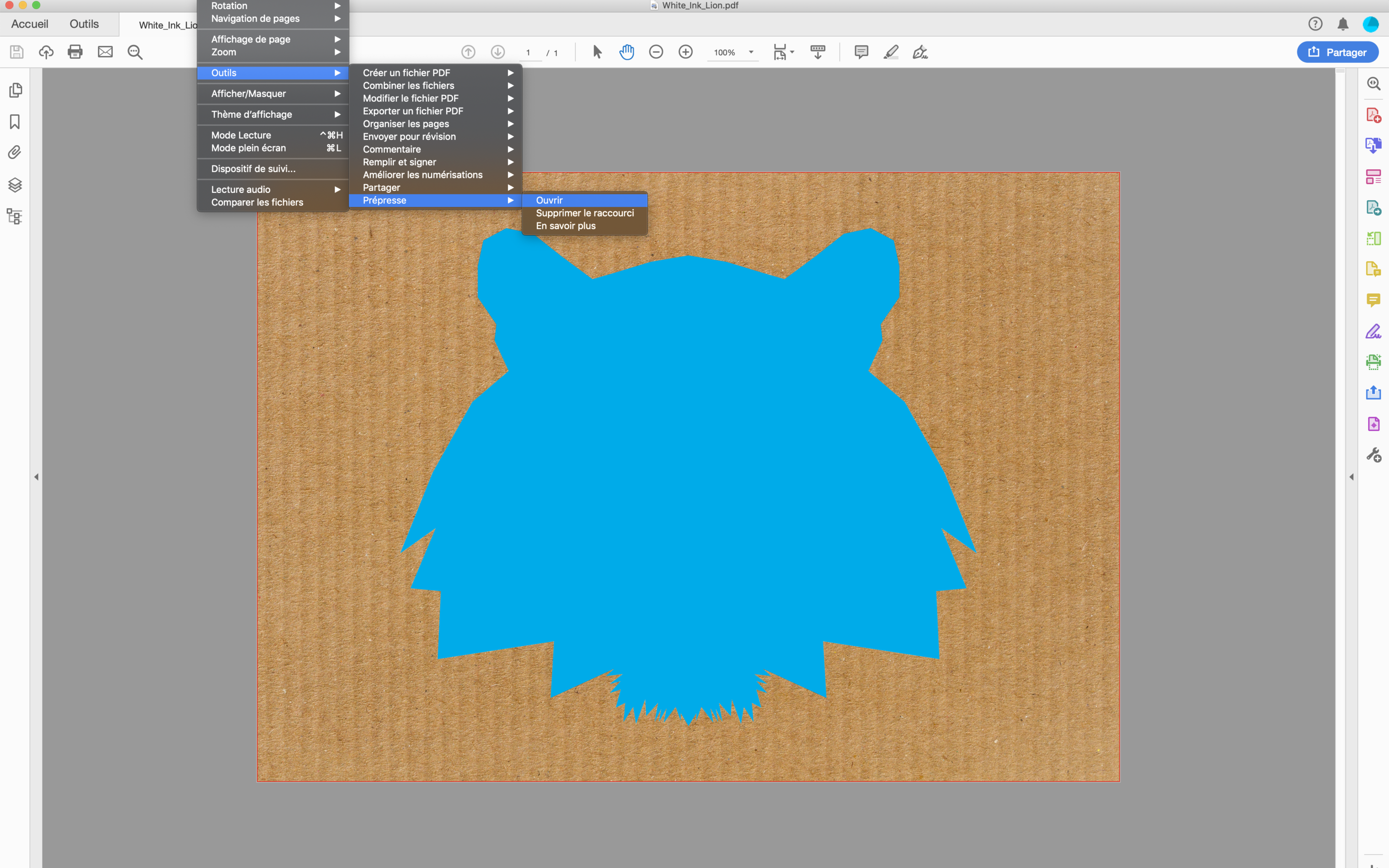Click the Add comment note icon
This screenshot has width=1389, height=868.
pyautogui.click(x=861, y=52)
